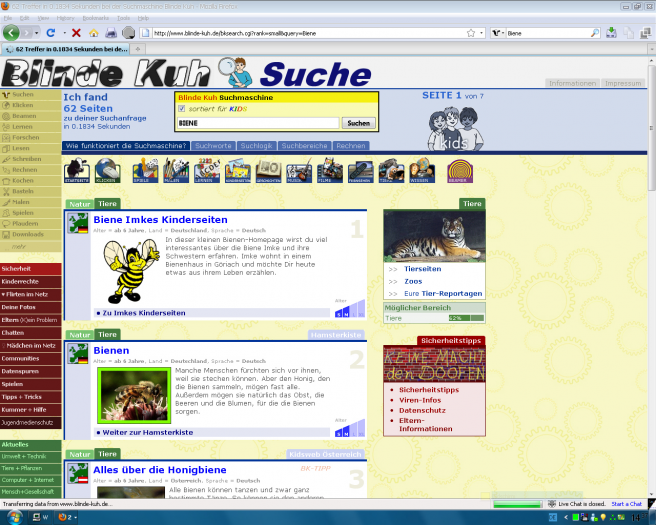Reload the page with the blue reload icon
This screenshot has height=525, width=656.
51,33
